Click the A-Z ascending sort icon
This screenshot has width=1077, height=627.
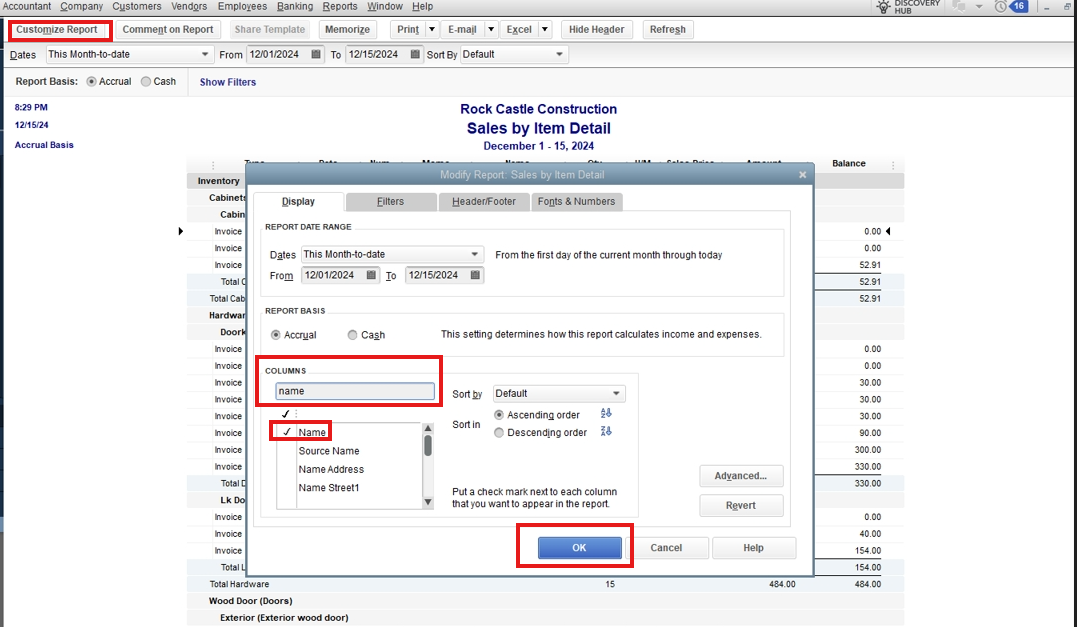coord(606,413)
